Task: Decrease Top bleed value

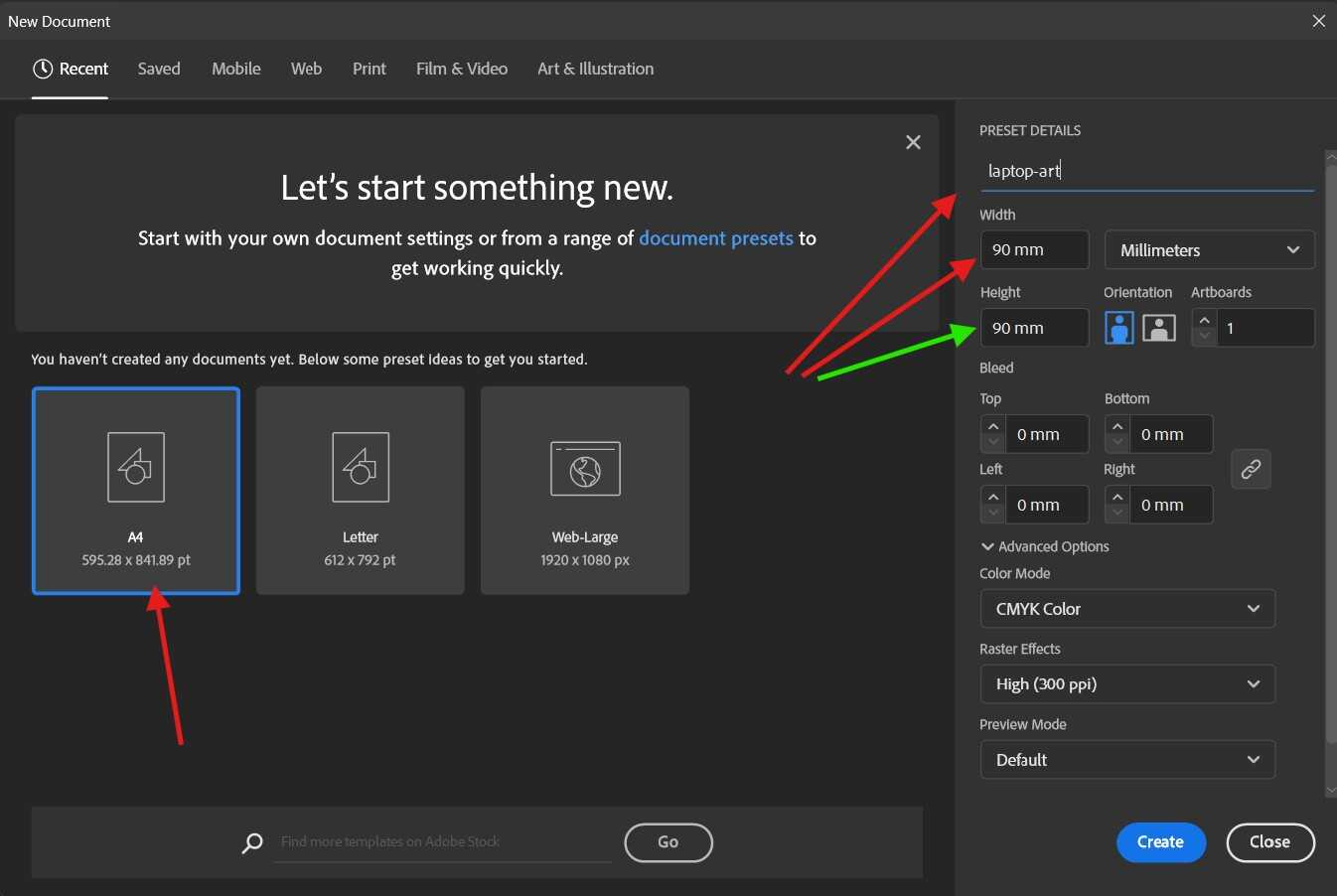Action: (993, 443)
